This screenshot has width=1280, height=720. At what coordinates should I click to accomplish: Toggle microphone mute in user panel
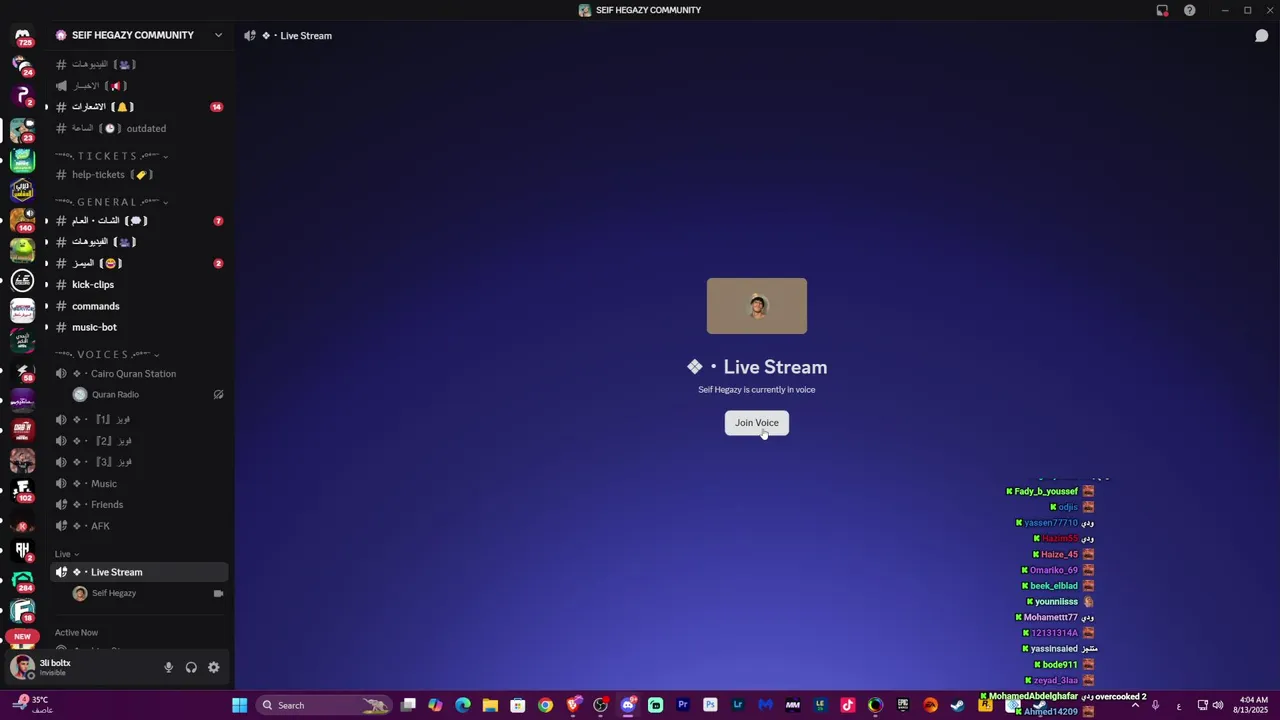[168, 668]
